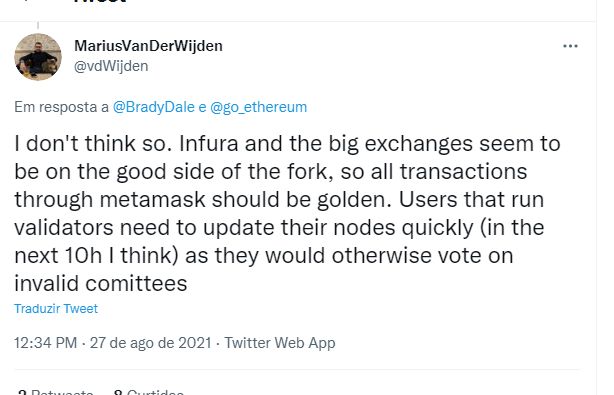Click the Tweet header title
This screenshot has width=614, height=395.
[100, 2]
